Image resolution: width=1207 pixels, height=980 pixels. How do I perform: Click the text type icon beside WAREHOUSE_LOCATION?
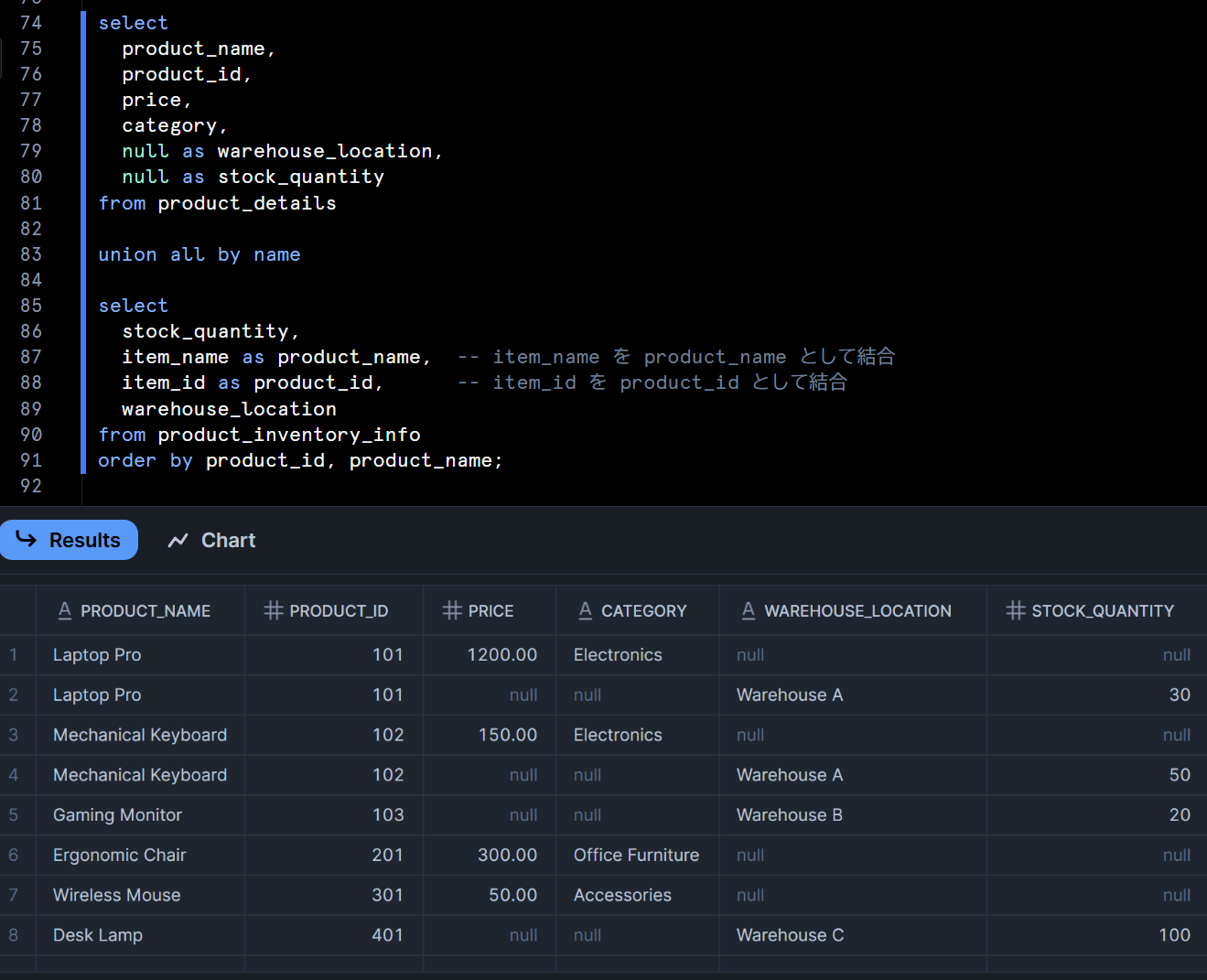pos(749,610)
